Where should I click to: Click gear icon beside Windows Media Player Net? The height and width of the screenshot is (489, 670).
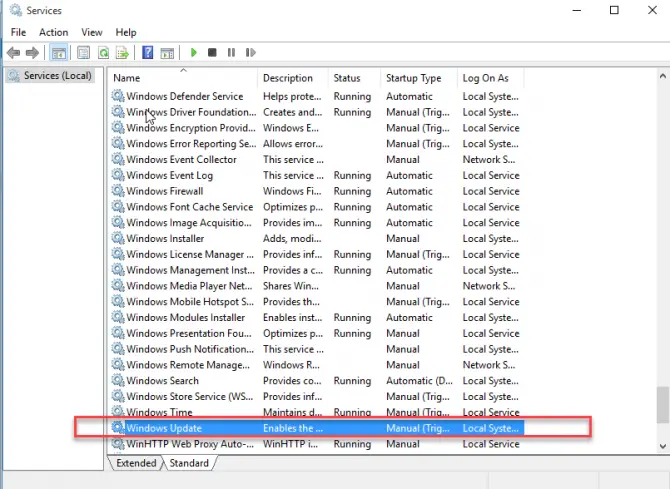coord(118,286)
